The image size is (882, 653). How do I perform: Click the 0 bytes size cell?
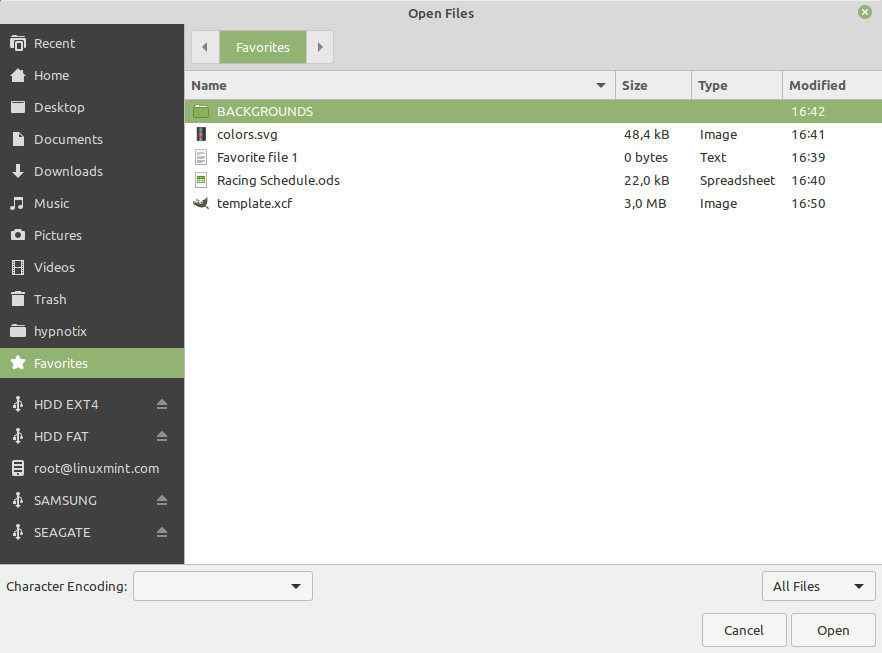pos(646,157)
